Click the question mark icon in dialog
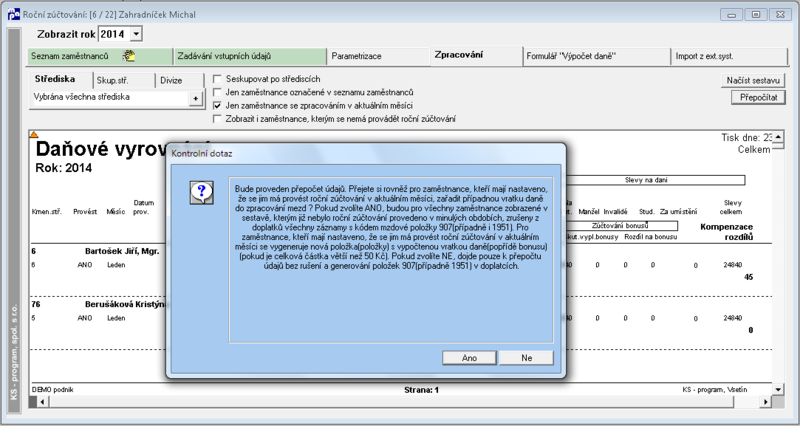This screenshot has height=426, width=800. 202,193
